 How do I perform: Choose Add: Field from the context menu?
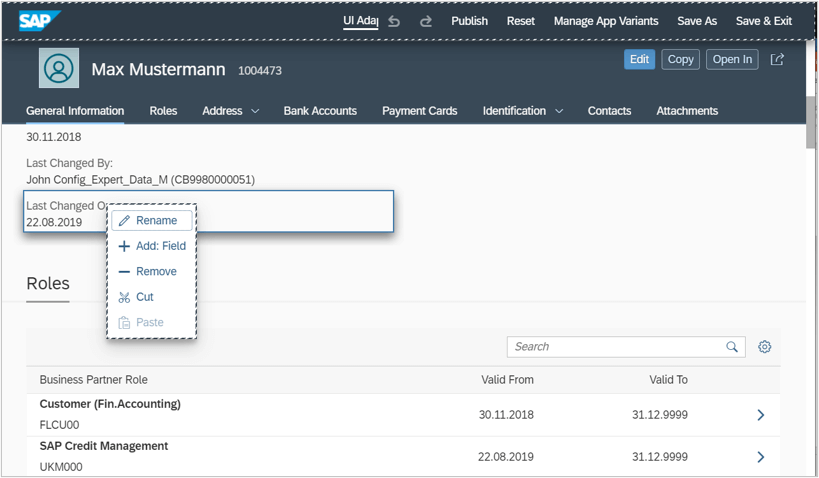point(152,246)
